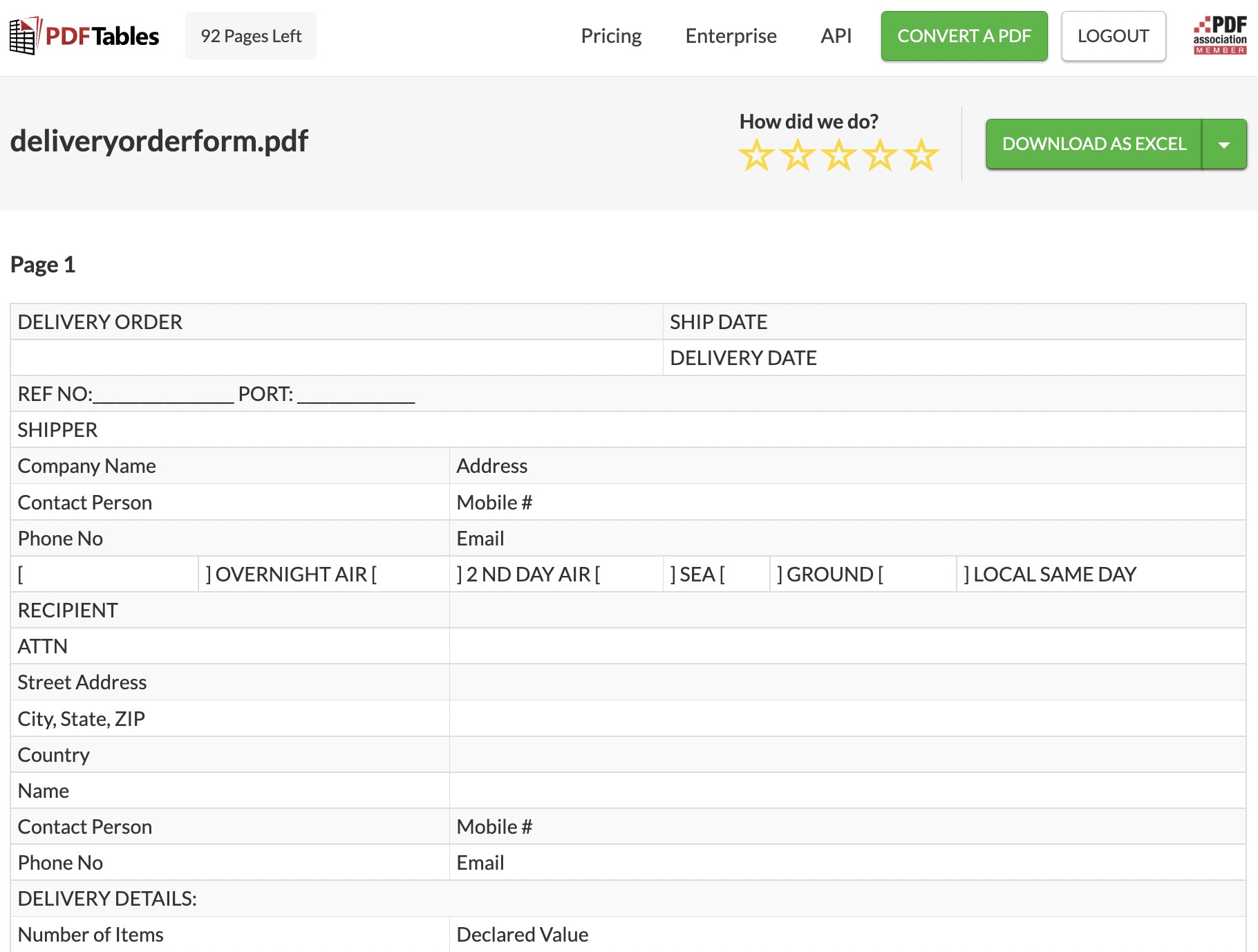Click the second rating star
The height and width of the screenshot is (952, 1258).
coord(798,155)
